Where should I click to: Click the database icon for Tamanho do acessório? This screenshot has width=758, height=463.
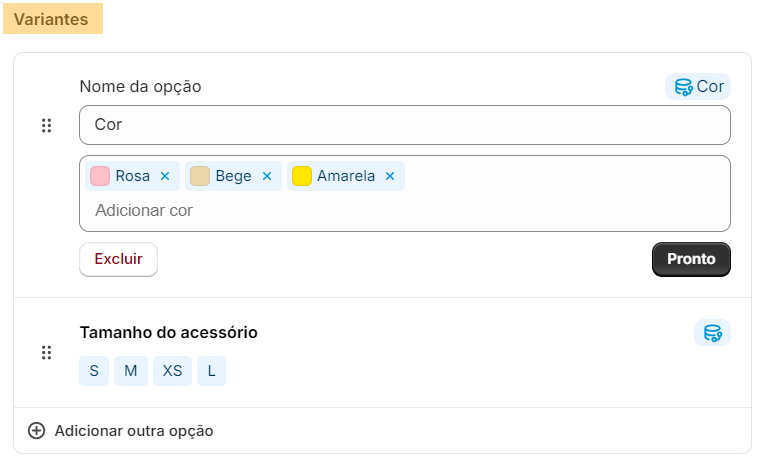[x=713, y=333]
